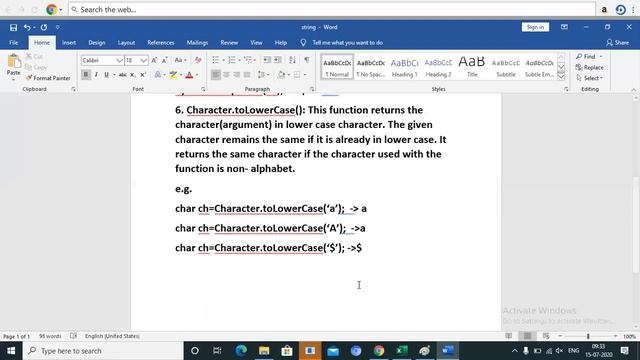
Task: Sort the selected paragraphs
Action: point(292,60)
